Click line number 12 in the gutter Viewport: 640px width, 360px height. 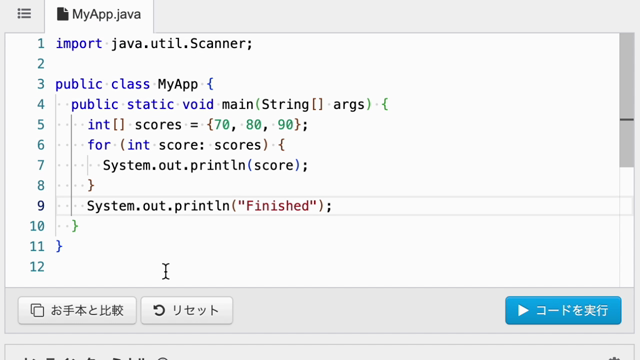pos(37,267)
